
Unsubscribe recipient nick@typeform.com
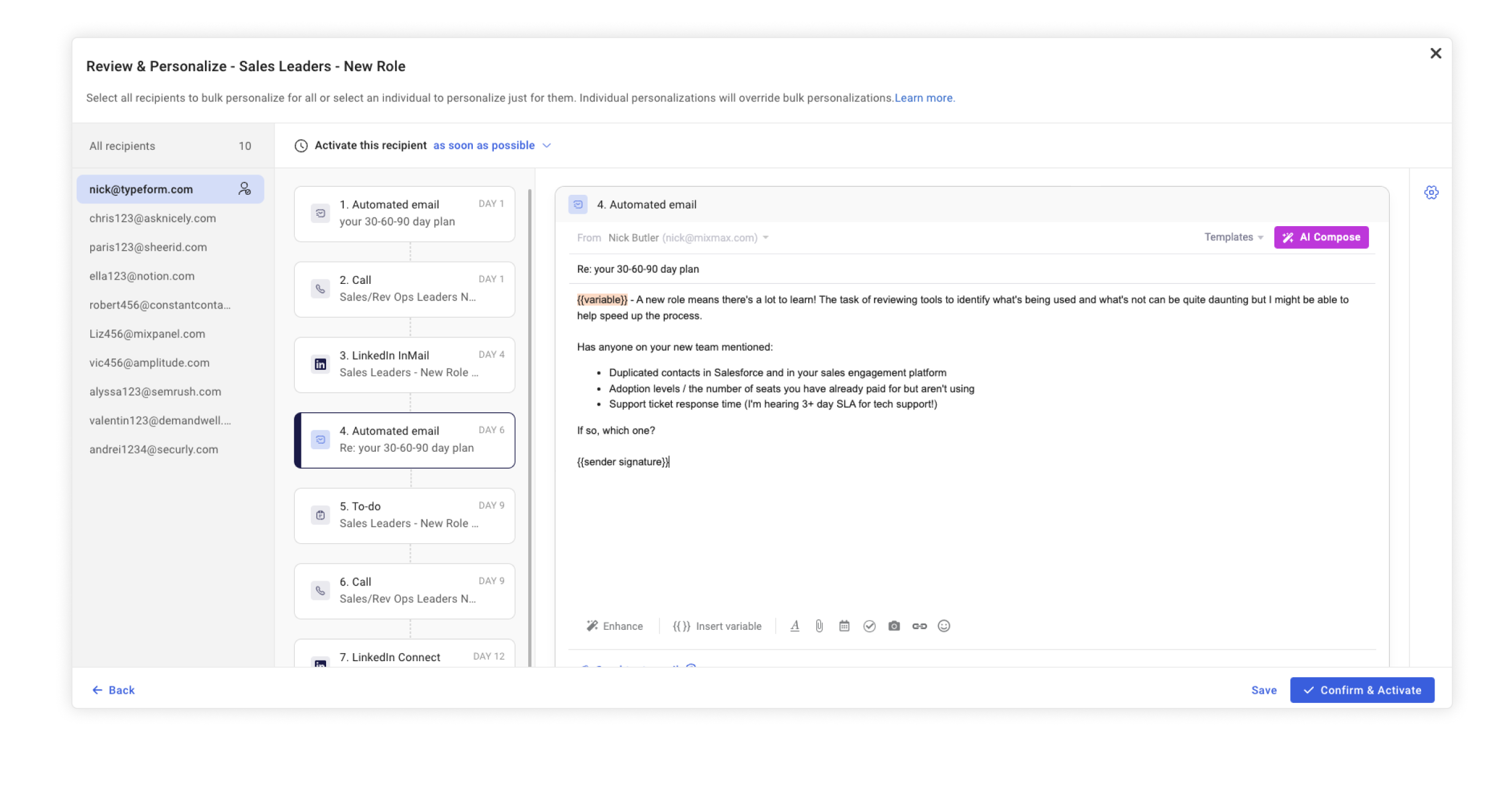tap(244, 189)
